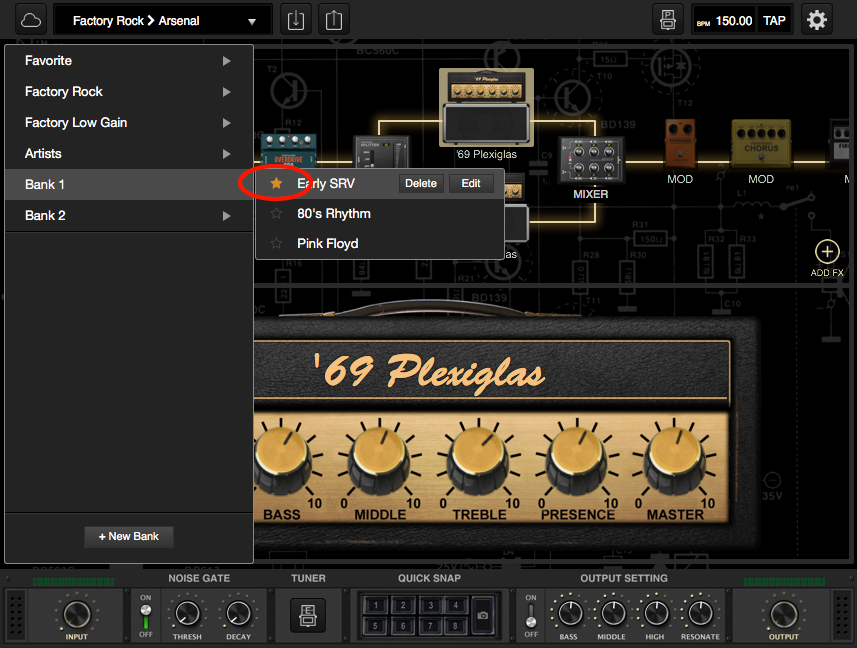
Task: Open the tuner icon in the bottom bar
Action: pyautogui.click(x=308, y=615)
